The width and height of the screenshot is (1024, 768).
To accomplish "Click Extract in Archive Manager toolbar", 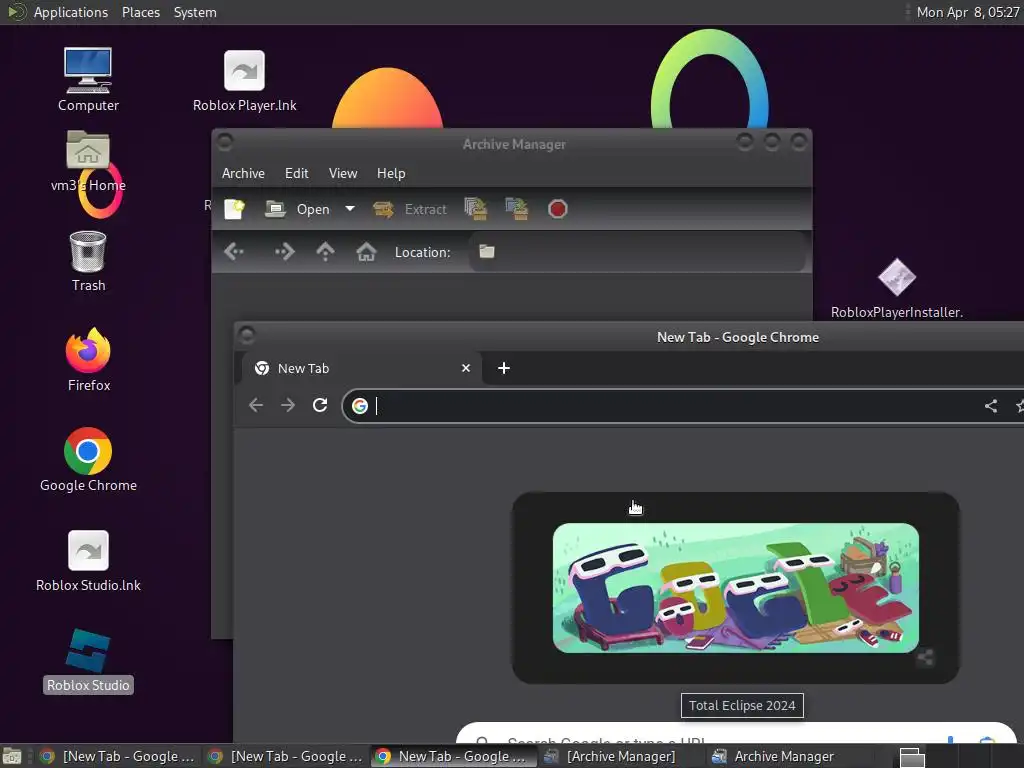I will 409,209.
